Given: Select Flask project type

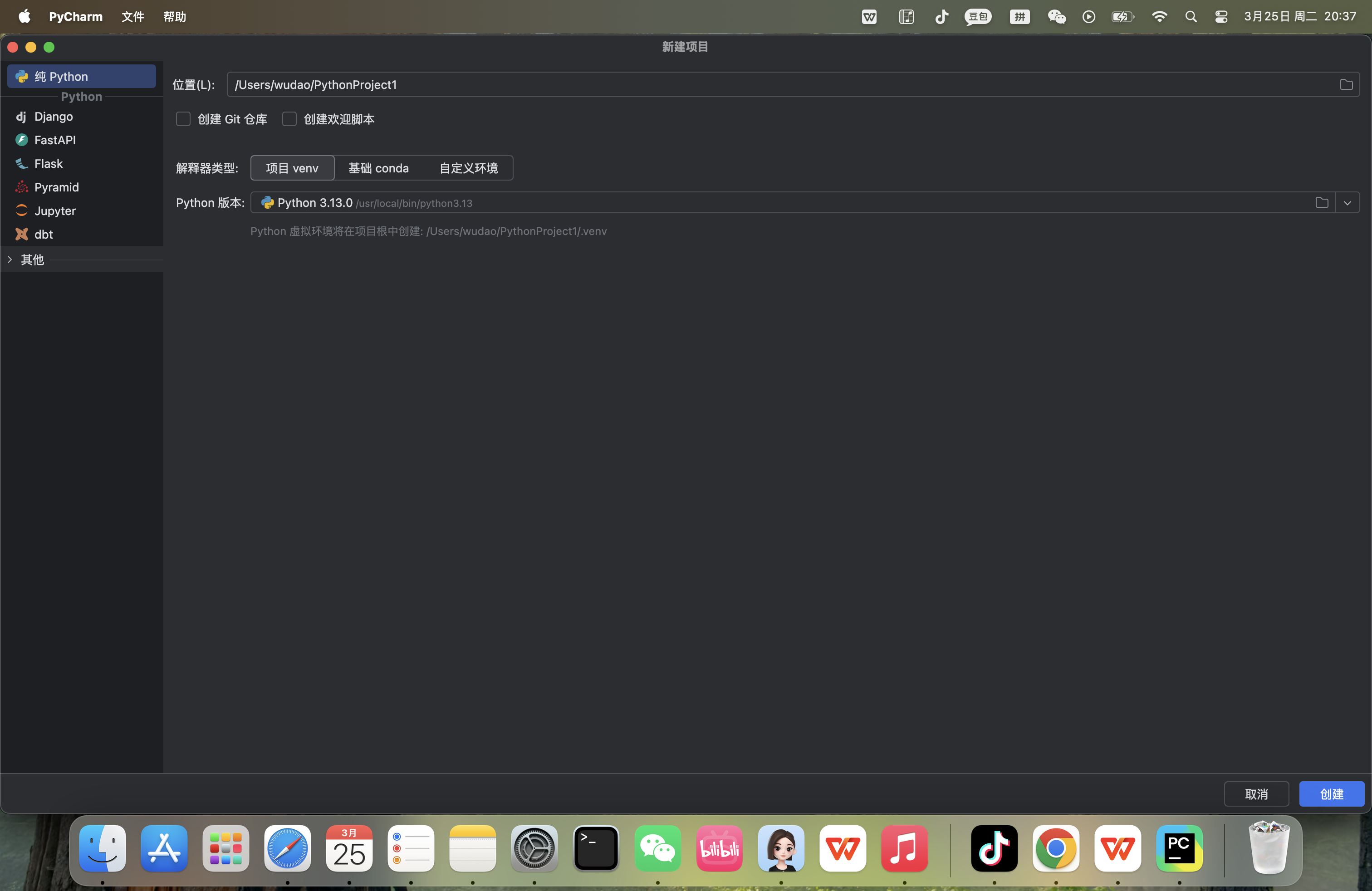Looking at the screenshot, I should coord(49,164).
